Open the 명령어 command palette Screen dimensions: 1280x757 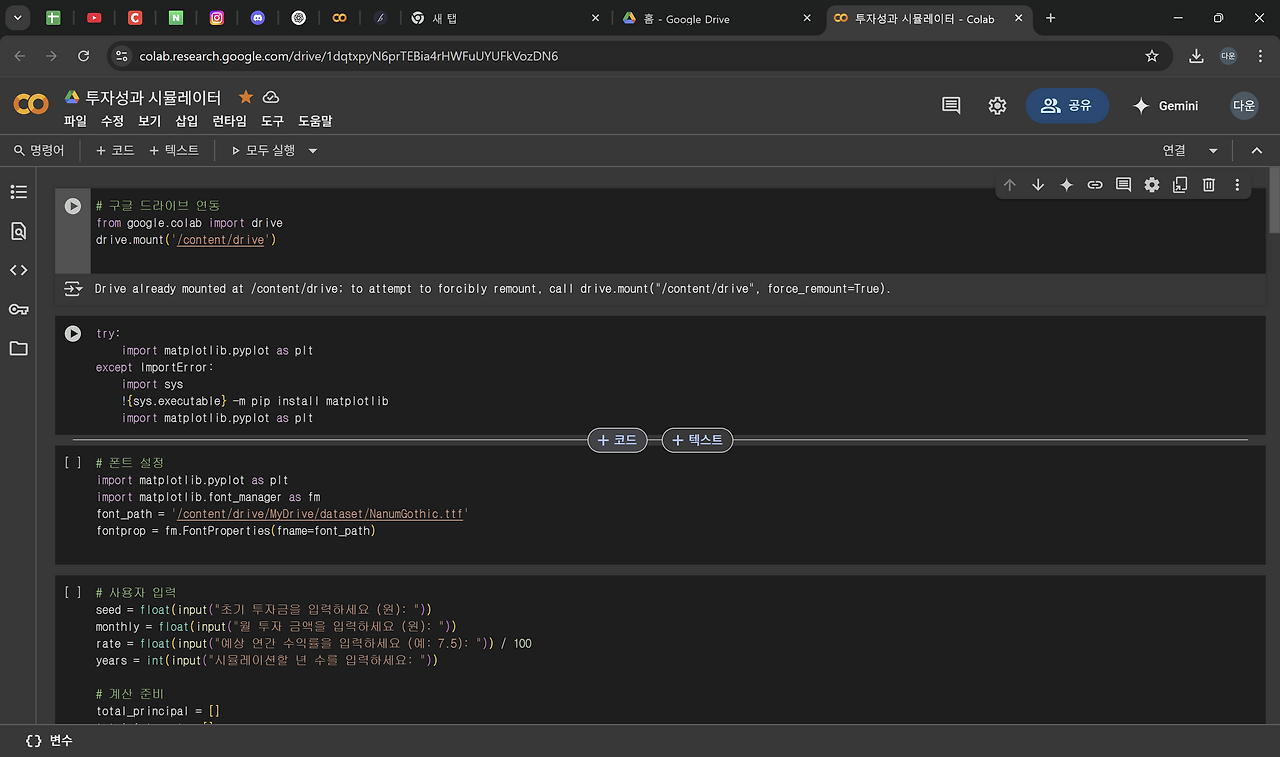tap(39, 151)
